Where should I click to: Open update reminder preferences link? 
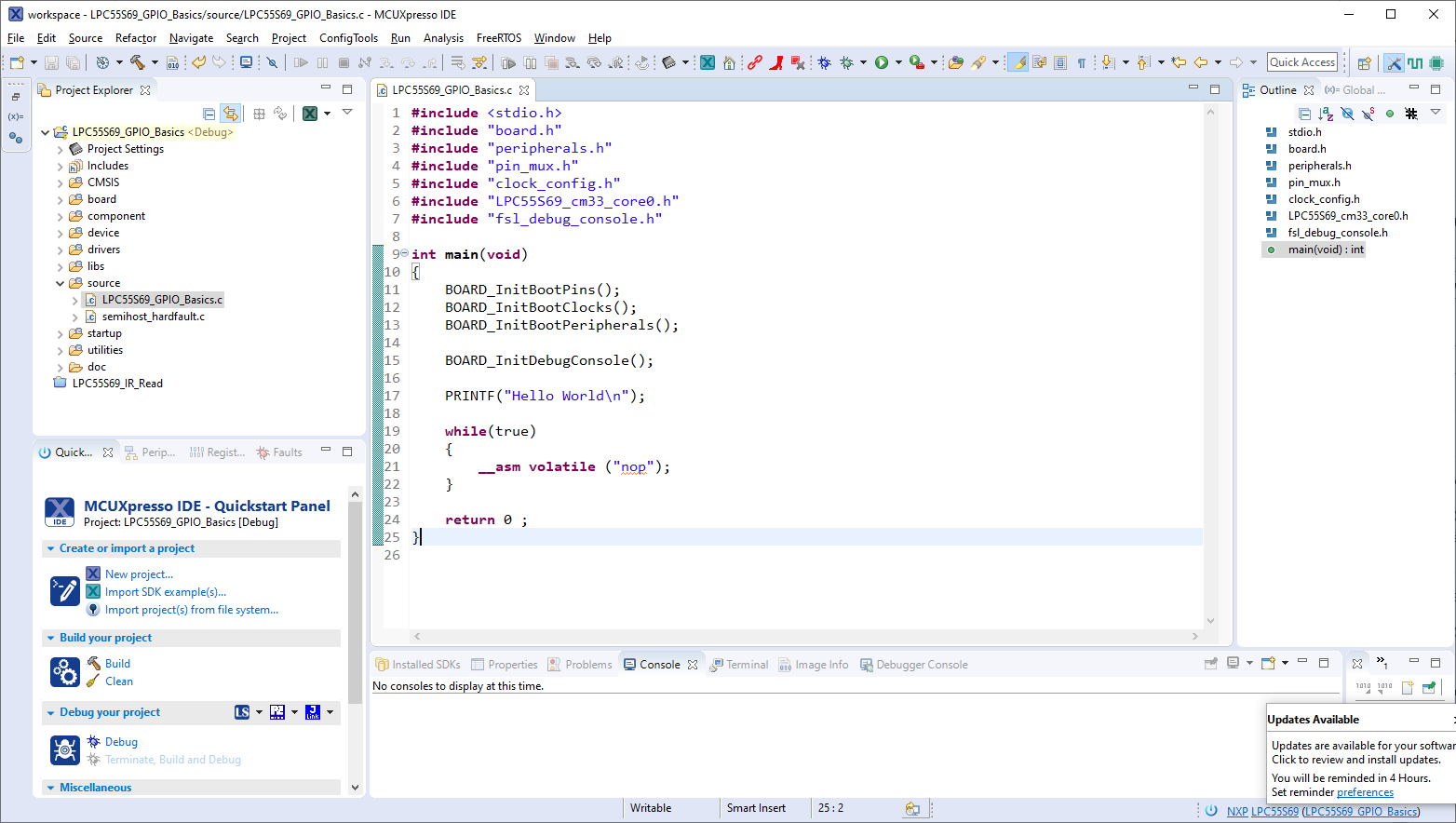coord(1365,792)
